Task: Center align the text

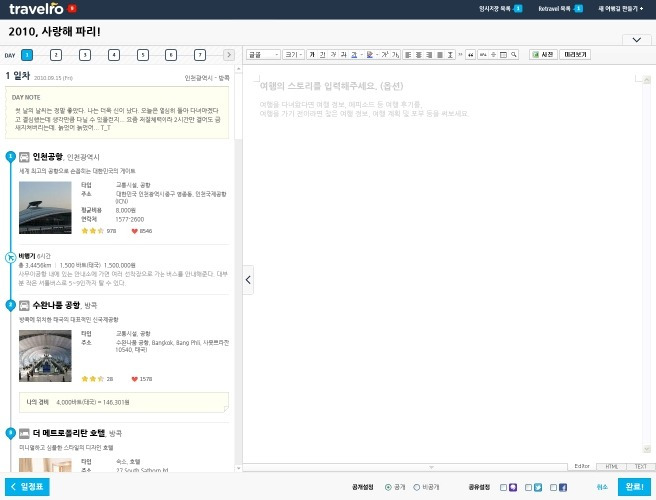Action: click(x=419, y=55)
